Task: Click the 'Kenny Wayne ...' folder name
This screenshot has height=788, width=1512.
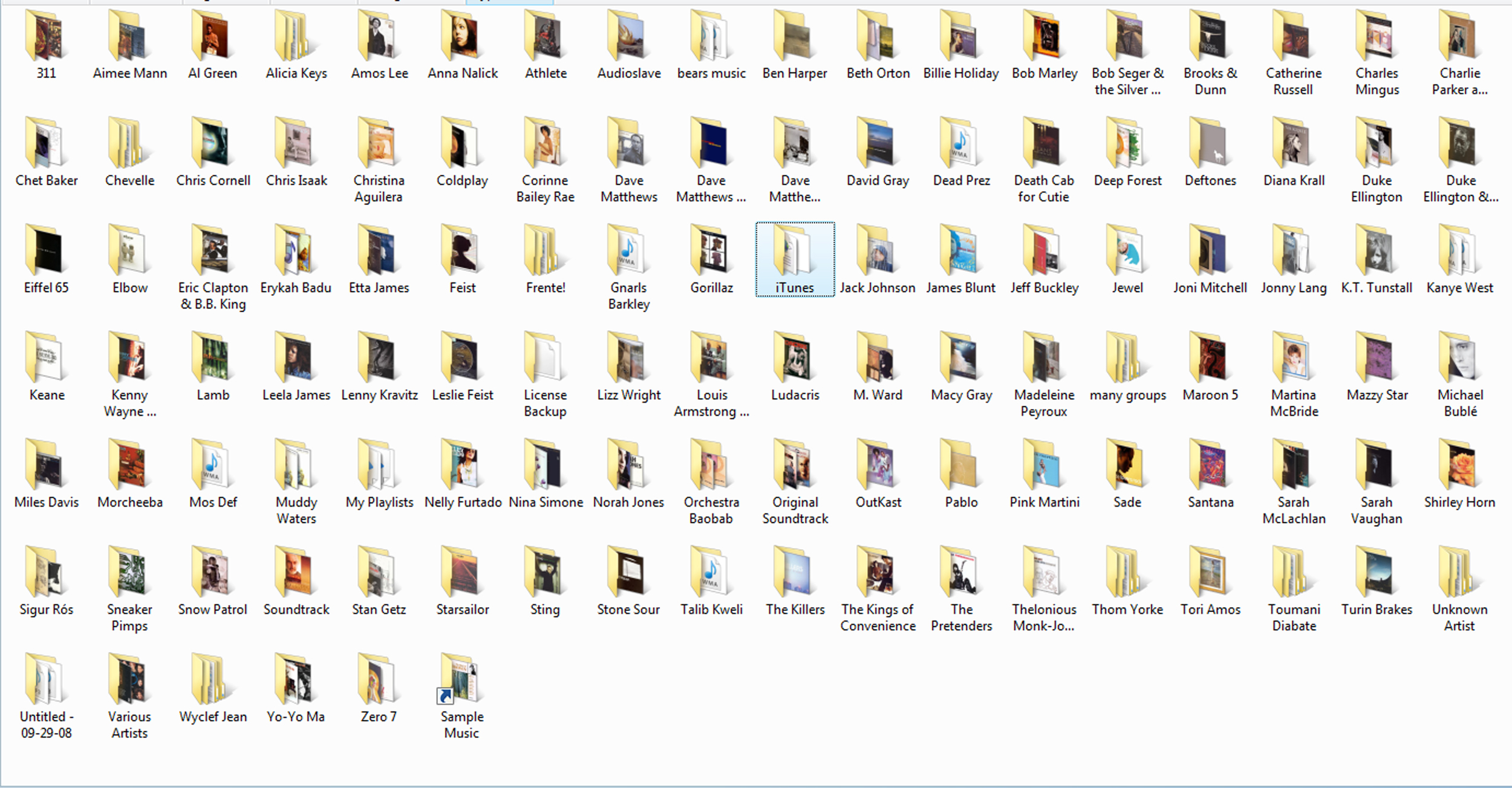Action: click(129, 403)
